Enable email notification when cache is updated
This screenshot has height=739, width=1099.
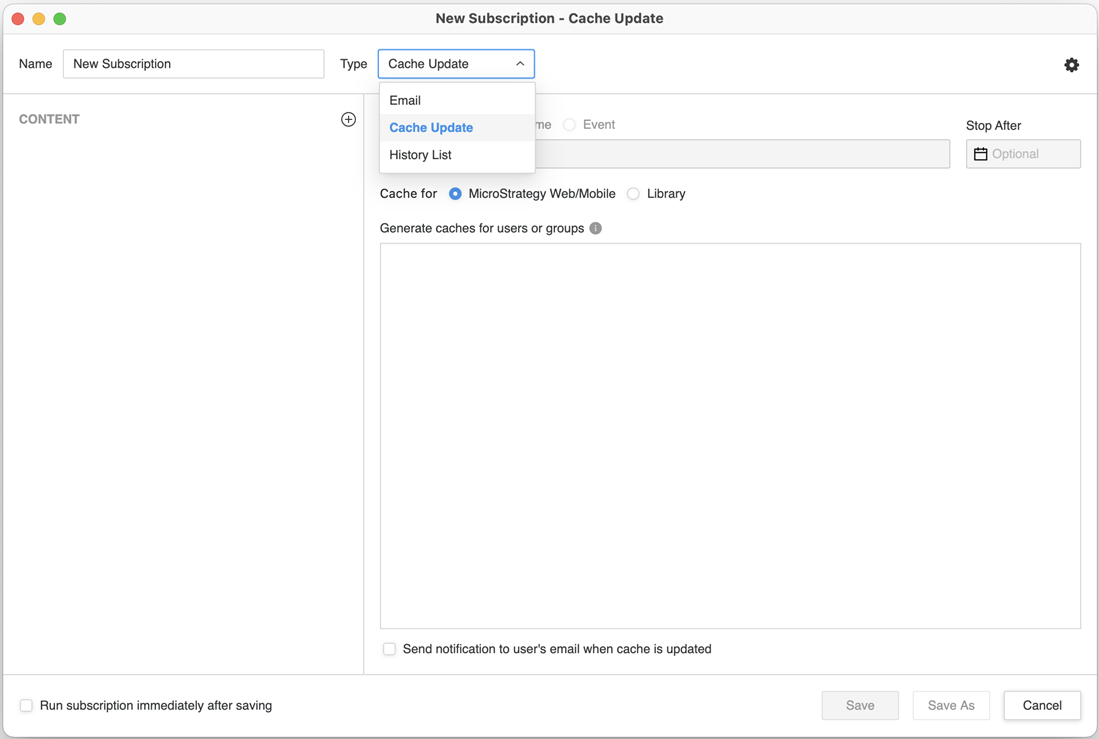tap(390, 649)
